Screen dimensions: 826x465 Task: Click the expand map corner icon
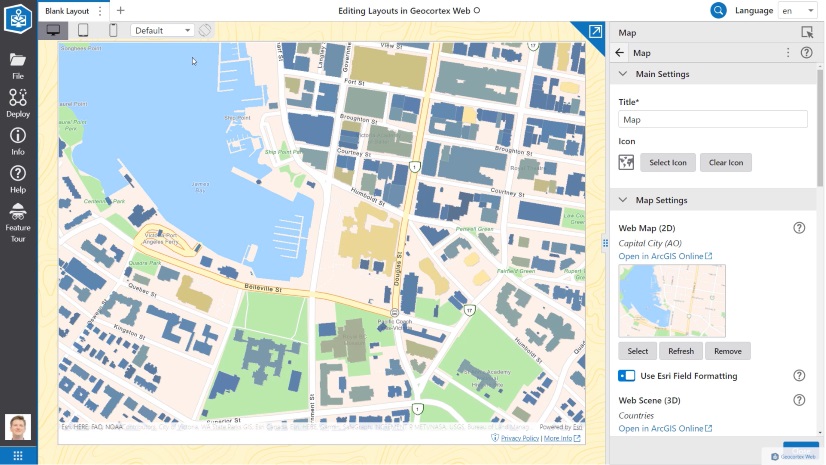click(x=595, y=32)
